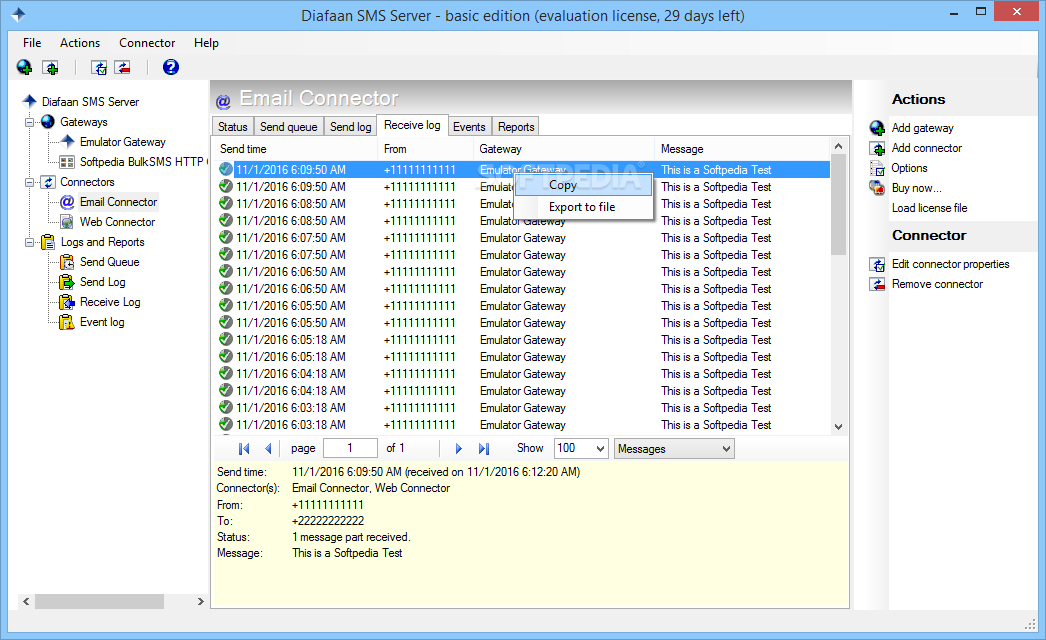Click the Remove toolbar icon
The image size is (1046, 640).
(x=122, y=67)
